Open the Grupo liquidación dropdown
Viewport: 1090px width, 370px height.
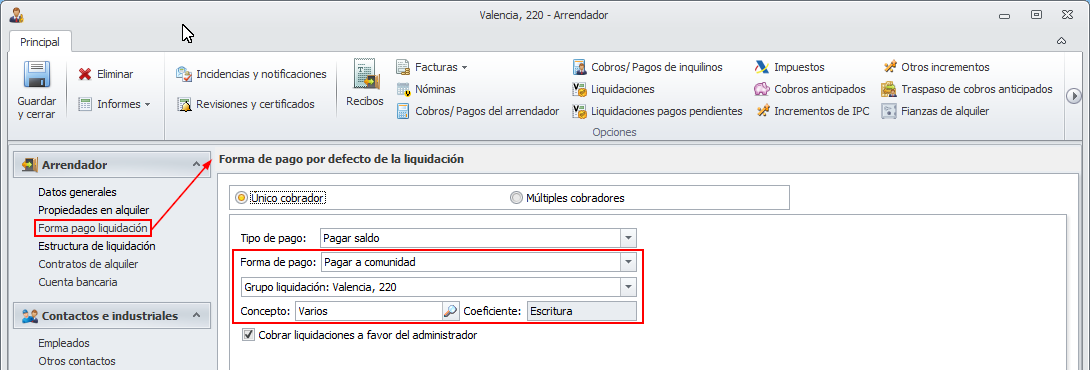pos(628,287)
